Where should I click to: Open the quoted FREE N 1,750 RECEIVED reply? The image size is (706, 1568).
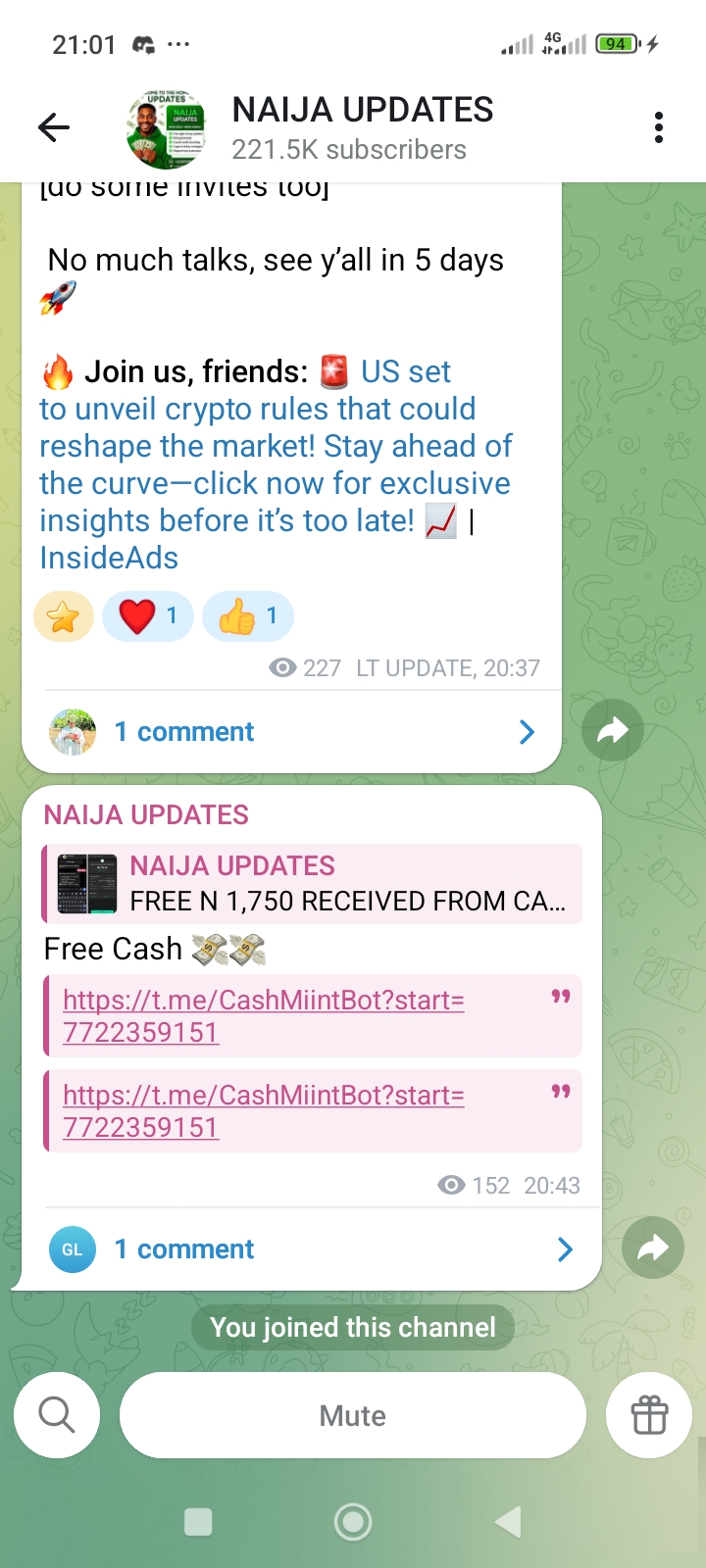click(312, 884)
